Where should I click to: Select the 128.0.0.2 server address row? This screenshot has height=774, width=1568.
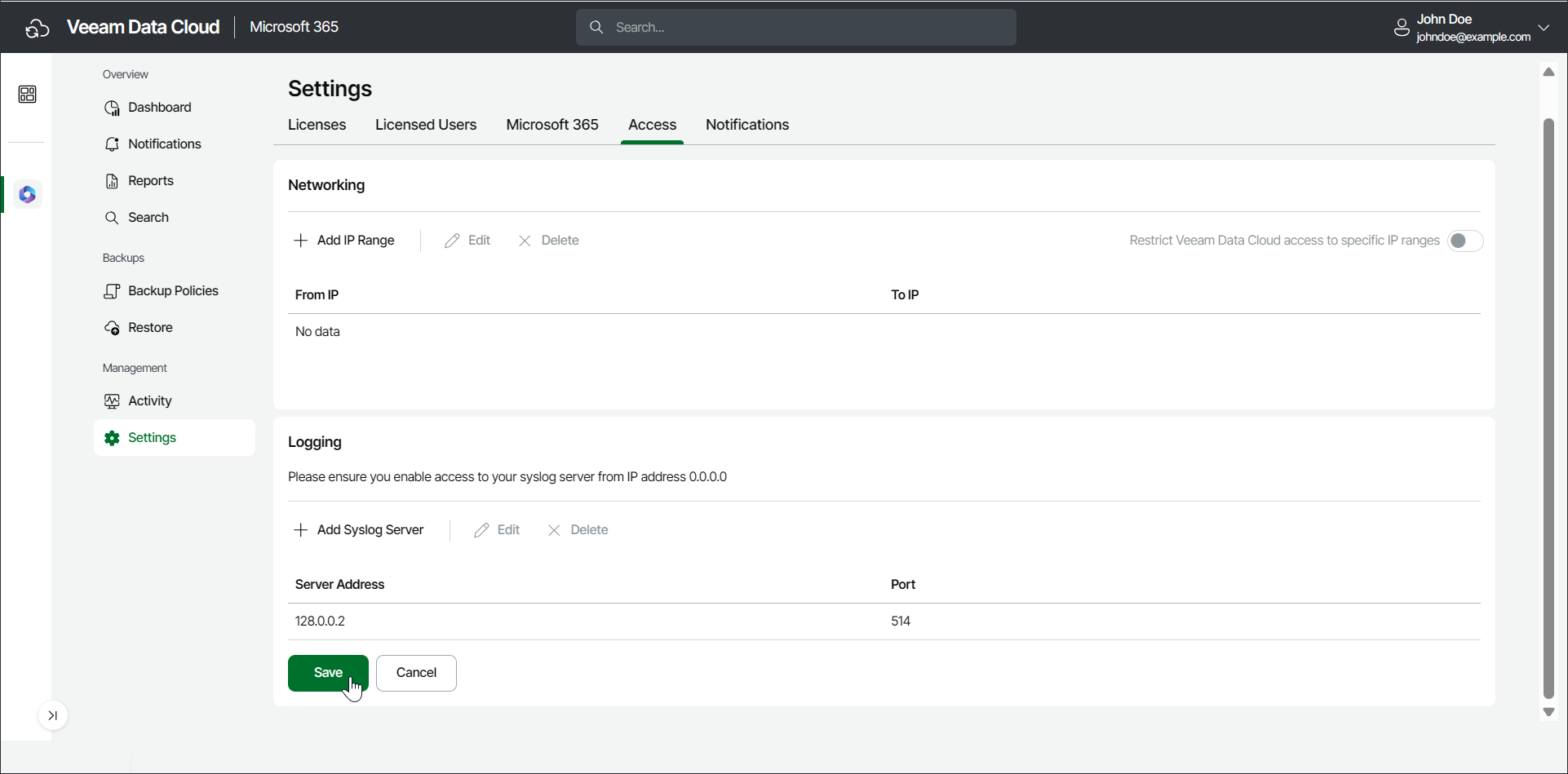(x=884, y=621)
